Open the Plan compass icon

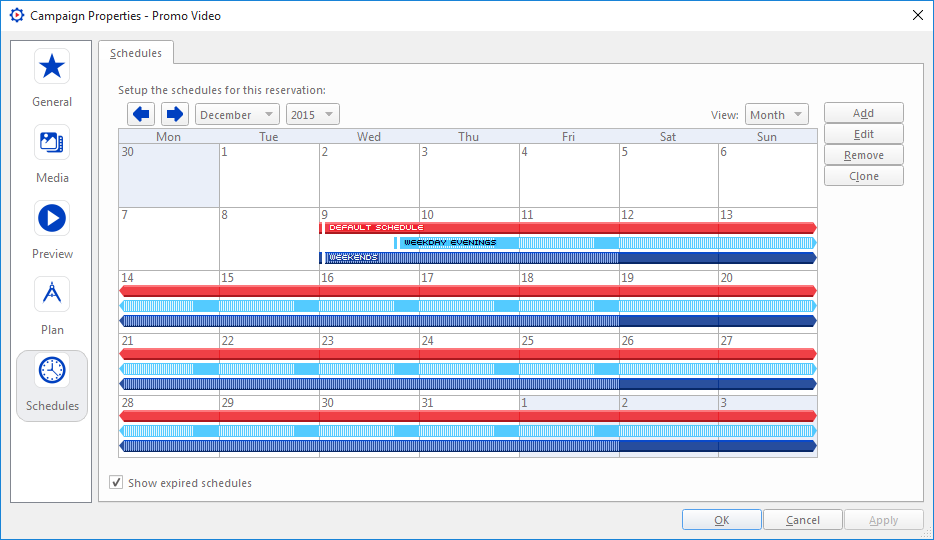coord(52,295)
